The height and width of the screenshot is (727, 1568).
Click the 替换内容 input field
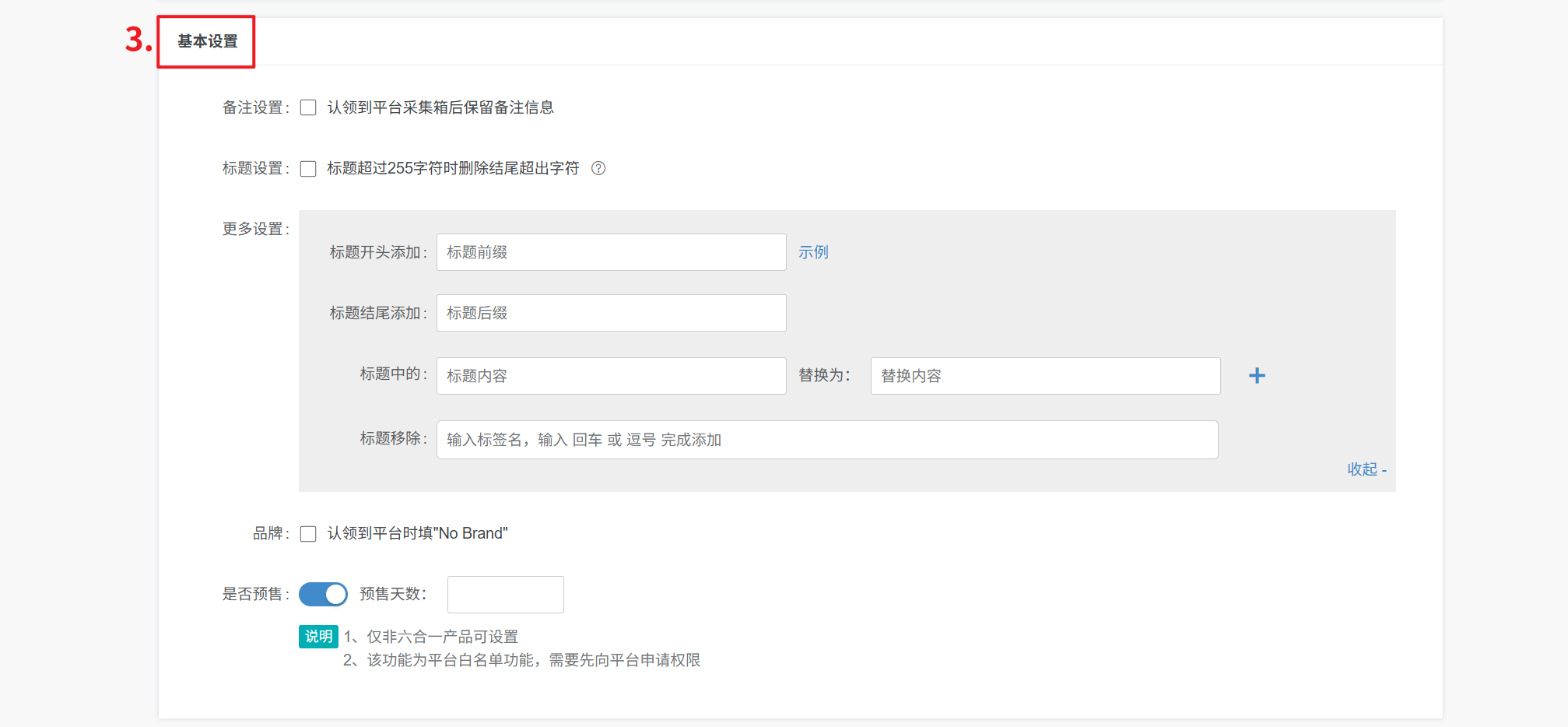1044,376
